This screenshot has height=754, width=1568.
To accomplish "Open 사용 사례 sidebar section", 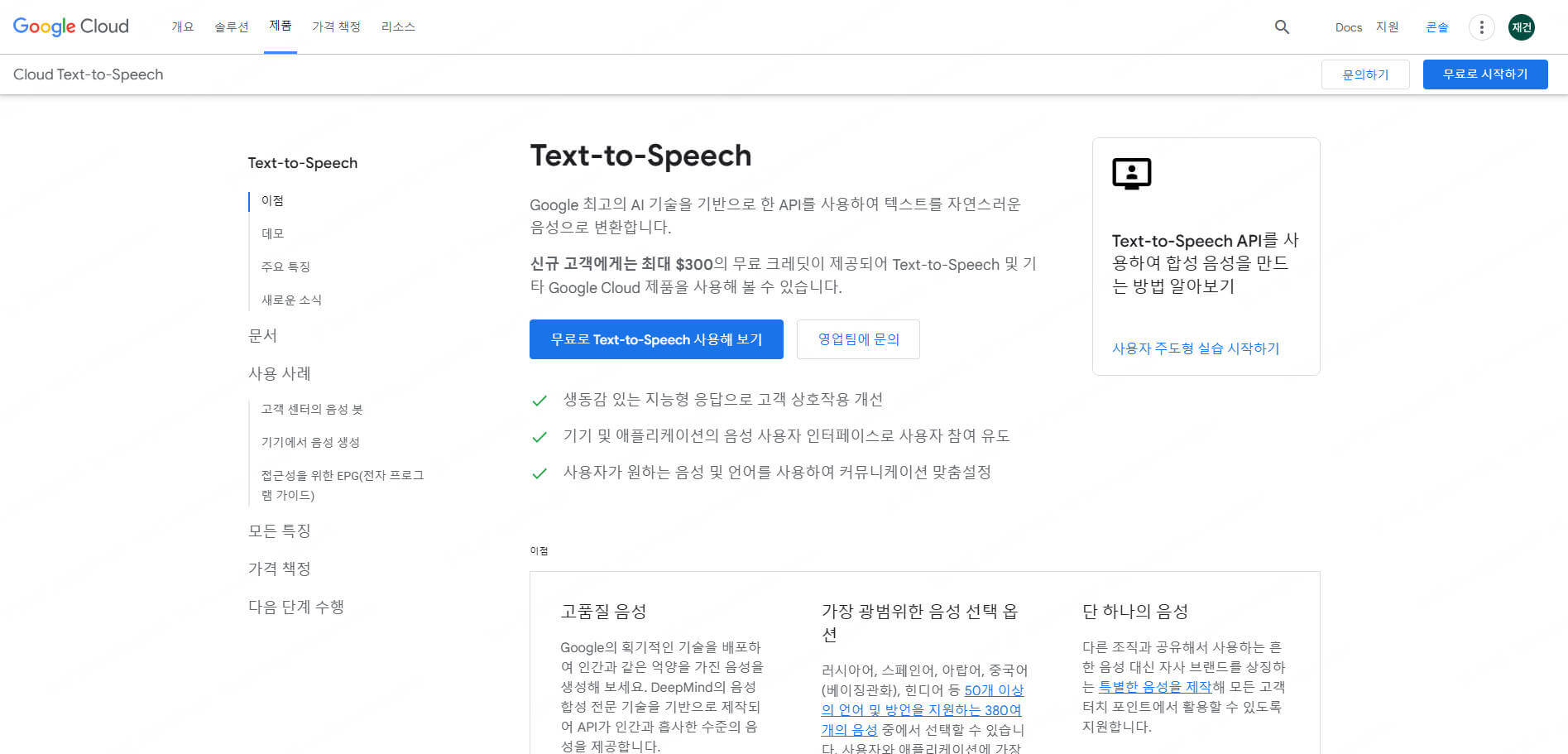I will [x=279, y=373].
